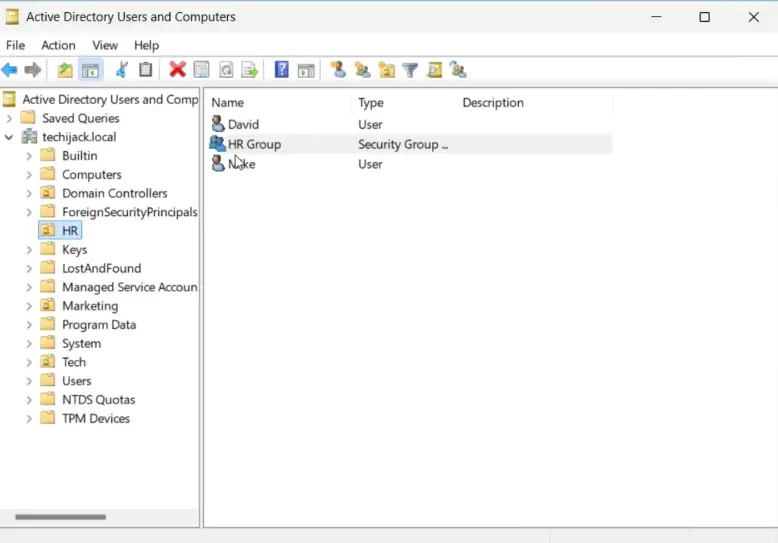Expand the Tech OU
The width and height of the screenshot is (778, 543).
pyautogui.click(x=29, y=363)
